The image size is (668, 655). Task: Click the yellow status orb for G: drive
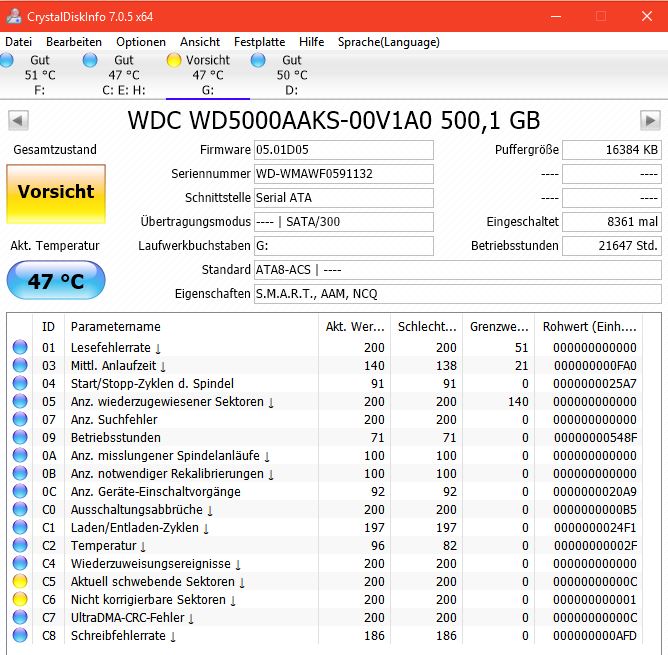pyautogui.click(x=174, y=60)
